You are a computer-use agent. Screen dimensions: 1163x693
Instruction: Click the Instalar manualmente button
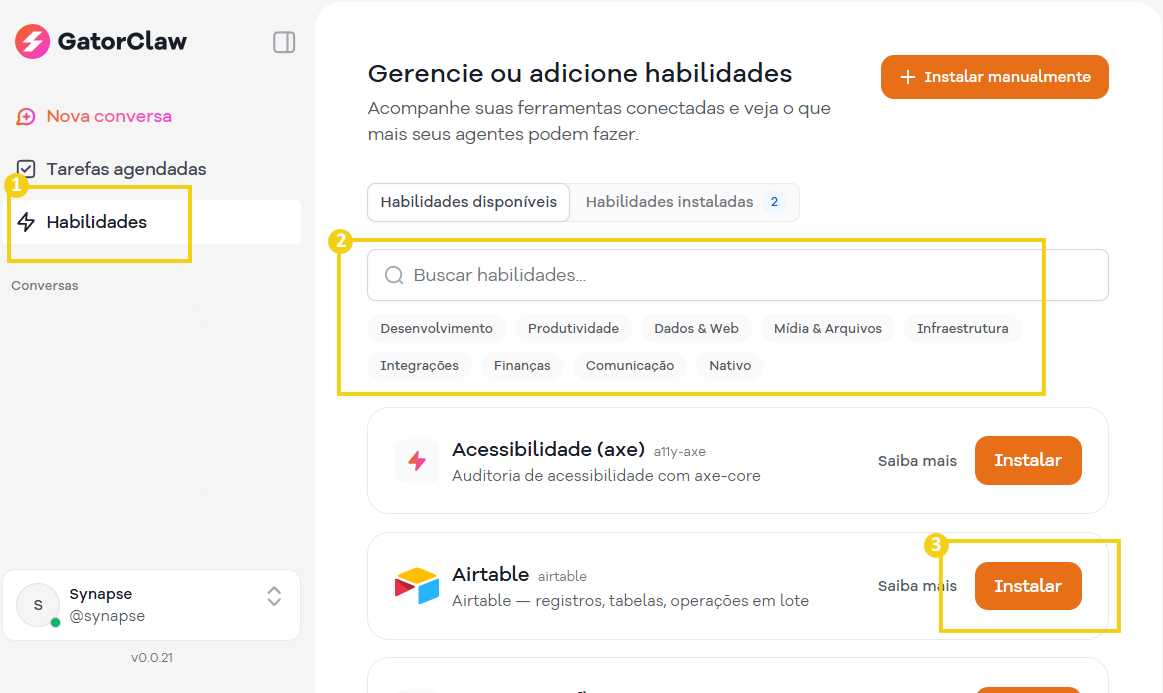[994, 76]
